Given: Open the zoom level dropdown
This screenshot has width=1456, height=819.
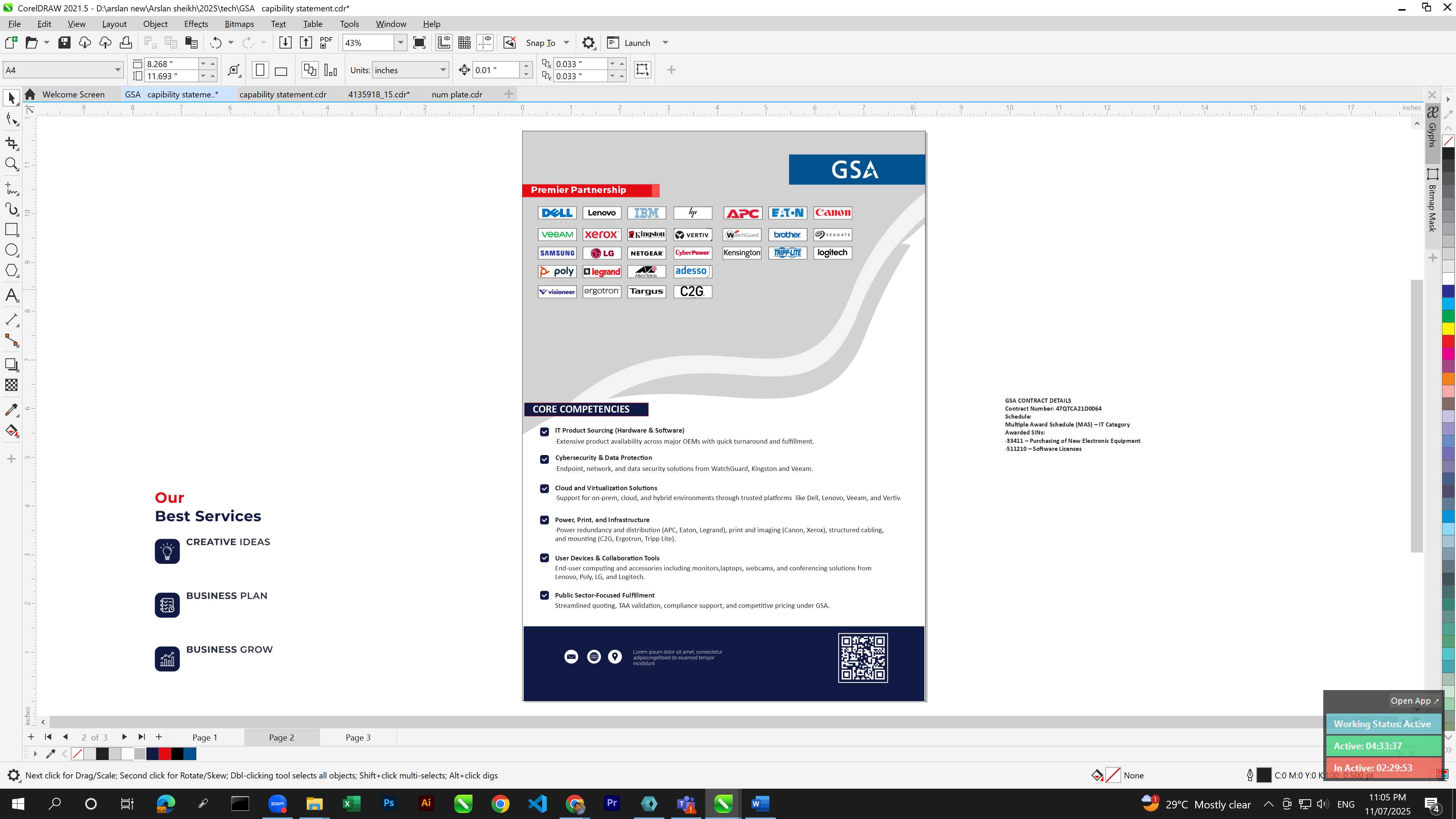Looking at the screenshot, I should click(x=401, y=42).
